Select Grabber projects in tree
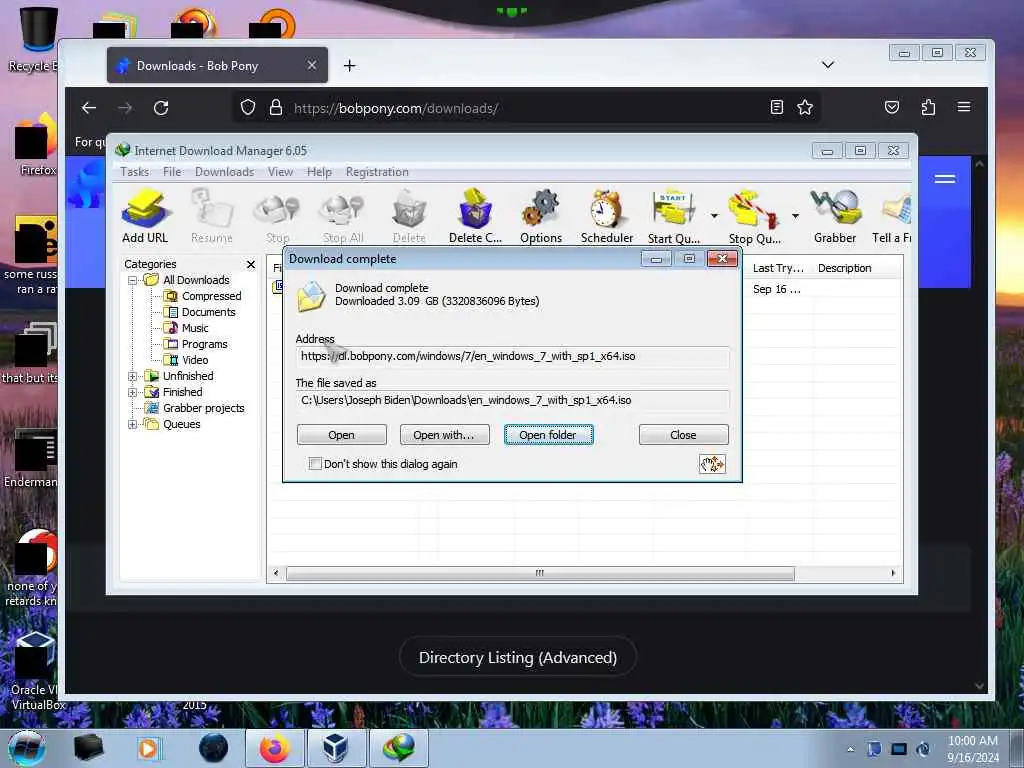Image resolution: width=1024 pixels, height=768 pixels. point(203,408)
